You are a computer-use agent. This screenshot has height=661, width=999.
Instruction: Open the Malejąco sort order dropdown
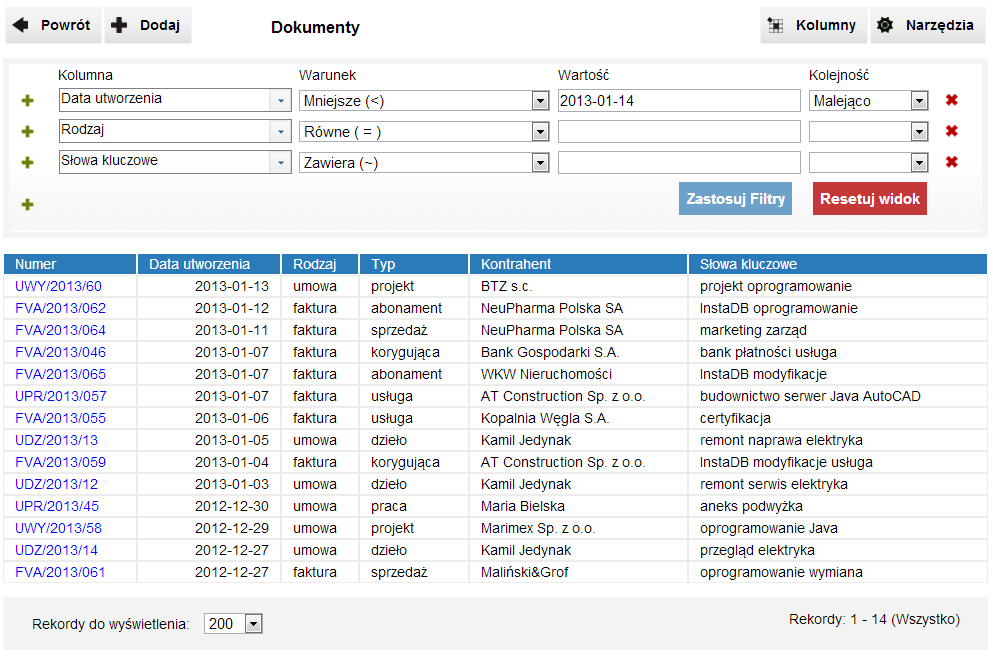click(x=919, y=101)
